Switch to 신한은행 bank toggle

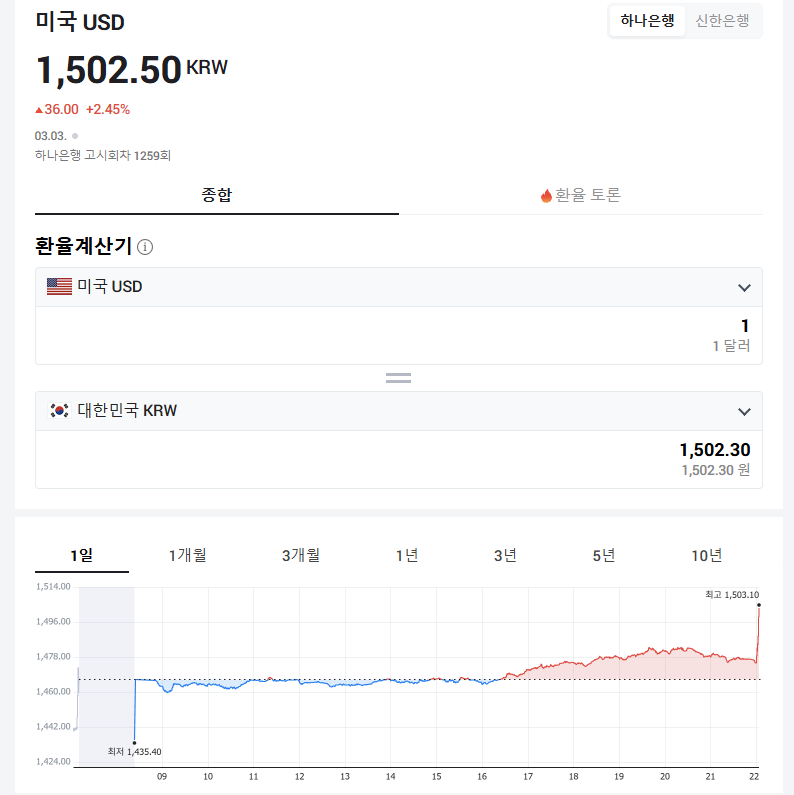(722, 21)
